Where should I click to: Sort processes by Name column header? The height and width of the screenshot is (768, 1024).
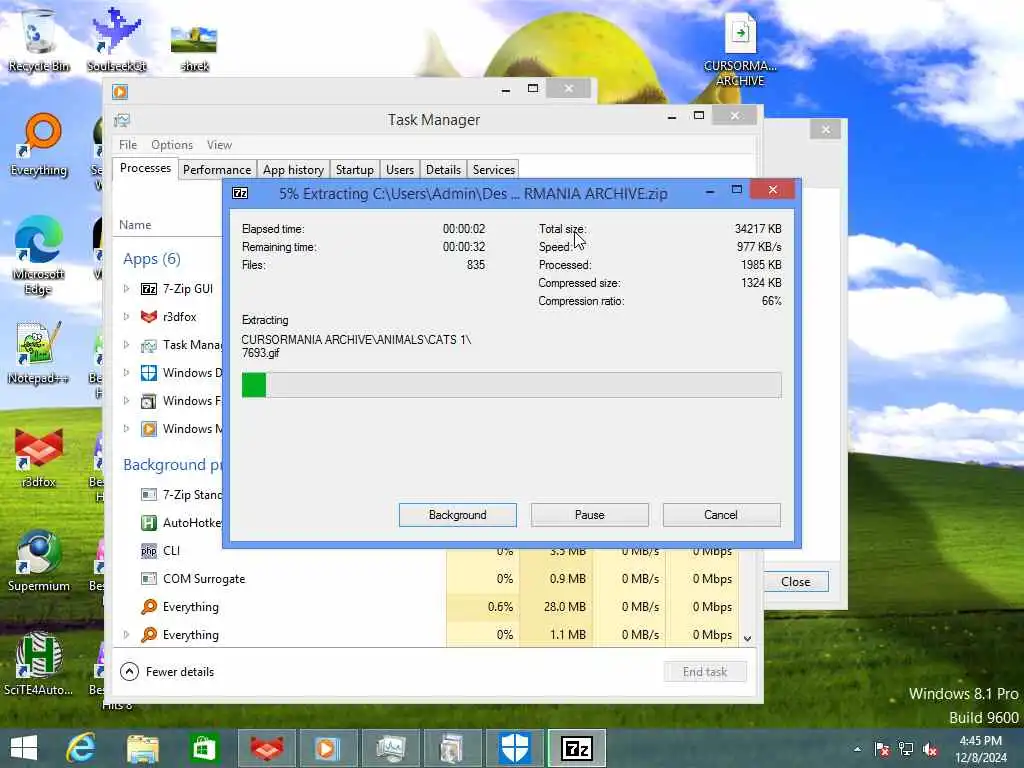(x=135, y=225)
